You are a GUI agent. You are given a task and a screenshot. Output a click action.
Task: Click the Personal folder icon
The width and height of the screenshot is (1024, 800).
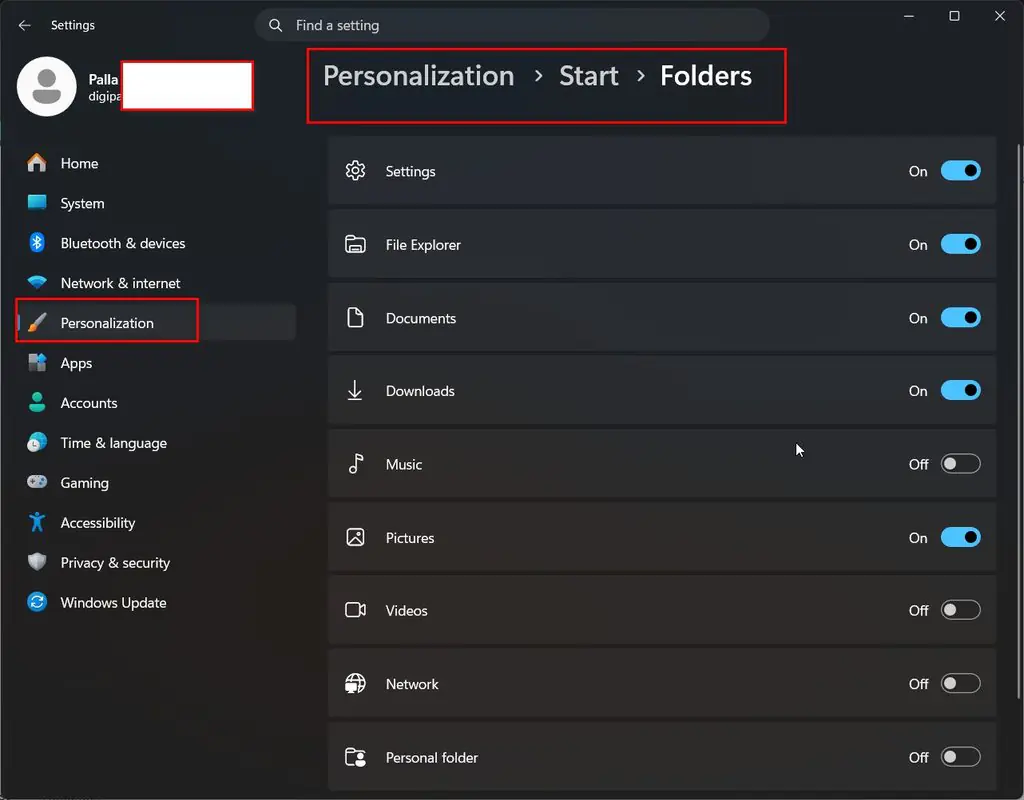tap(355, 757)
